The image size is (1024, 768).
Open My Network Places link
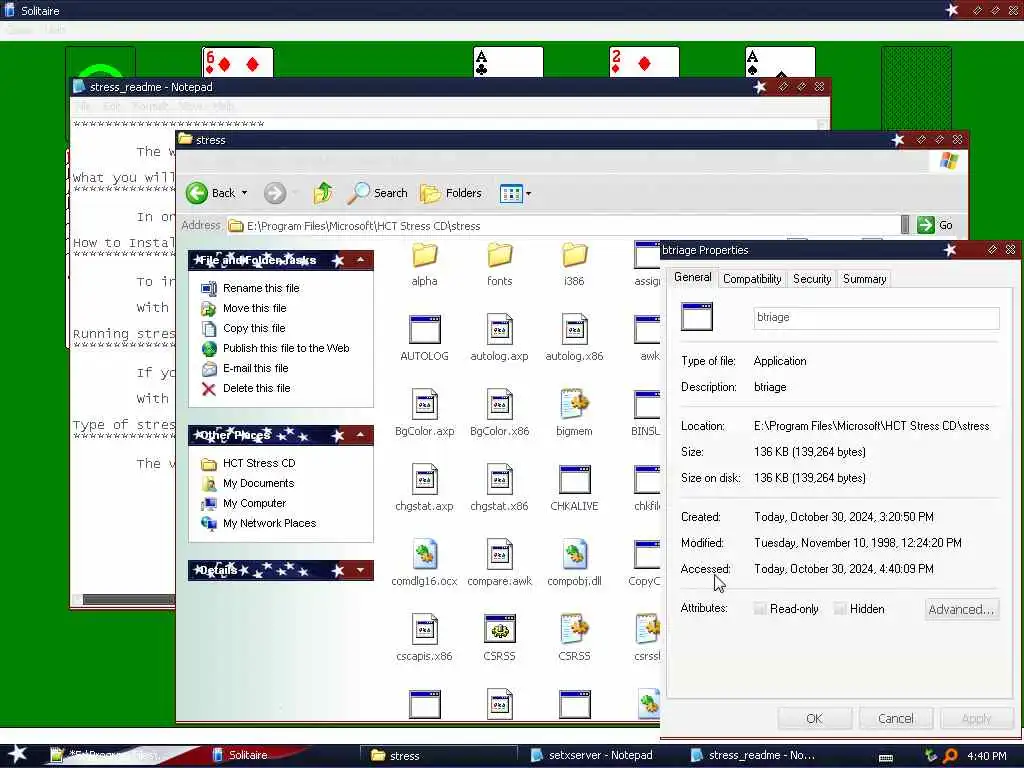click(x=269, y=523)
